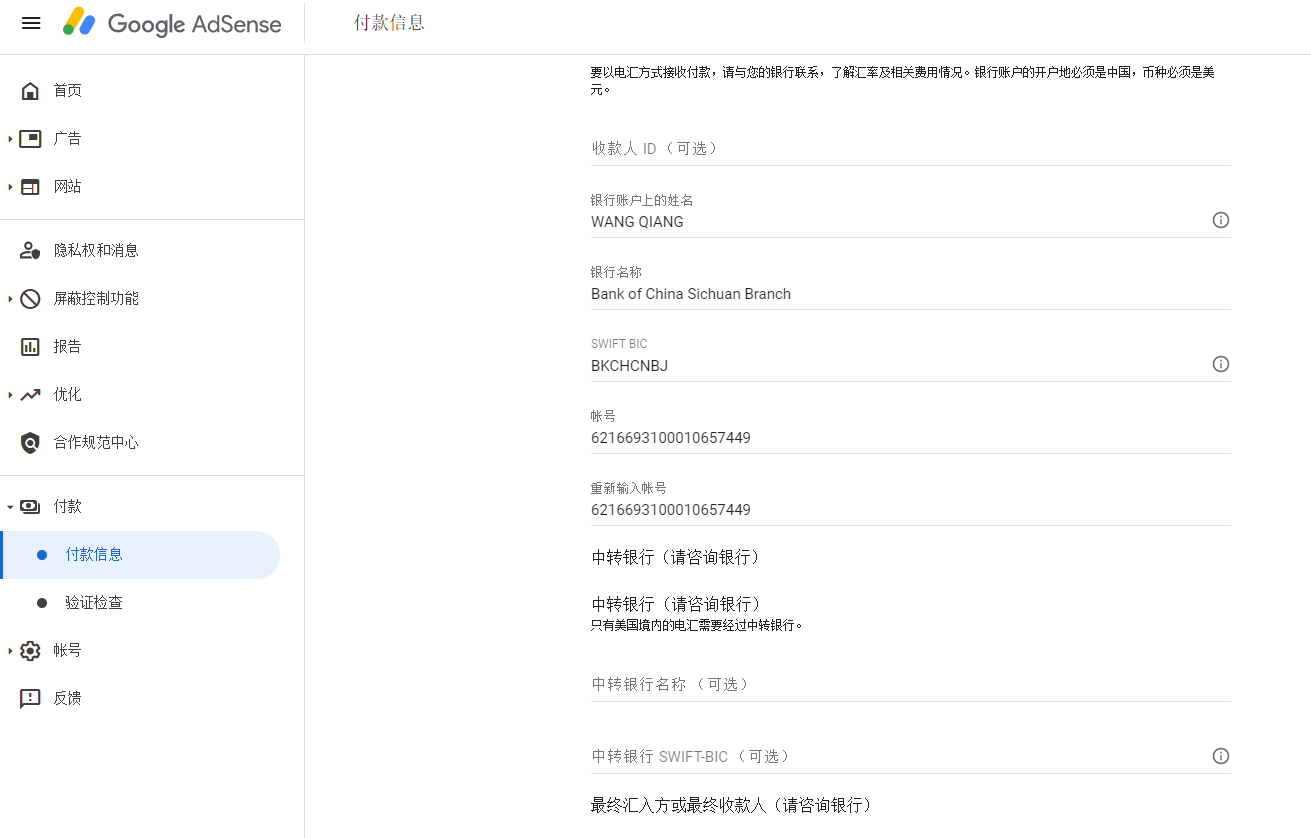Click the 报告 reports chart icon

pyautogui.click(x=30, y=347)
